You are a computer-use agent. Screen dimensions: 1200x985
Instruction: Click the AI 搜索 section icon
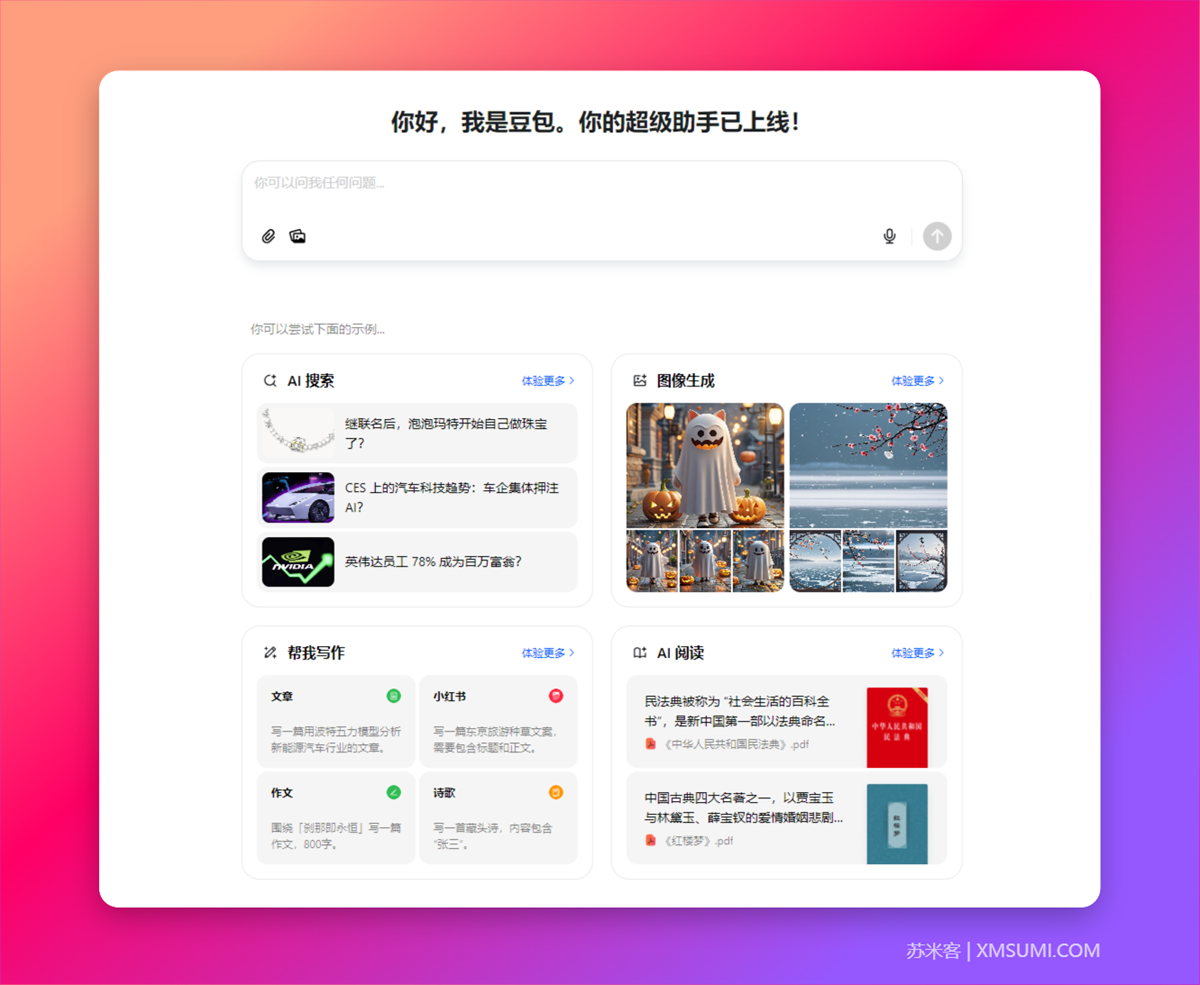[268, 380]
